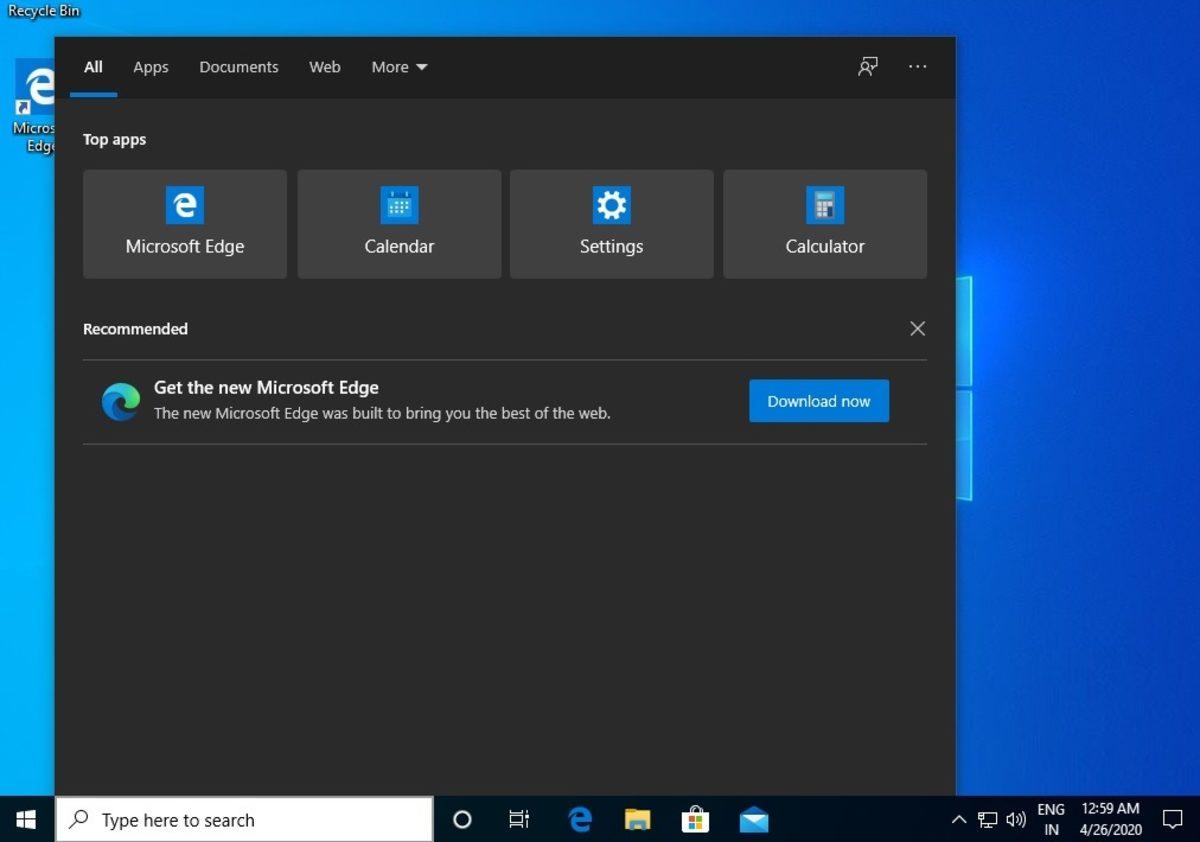Click Download now for the new Microsoft Edge
1200x842 pixels.
pos(818,400)
